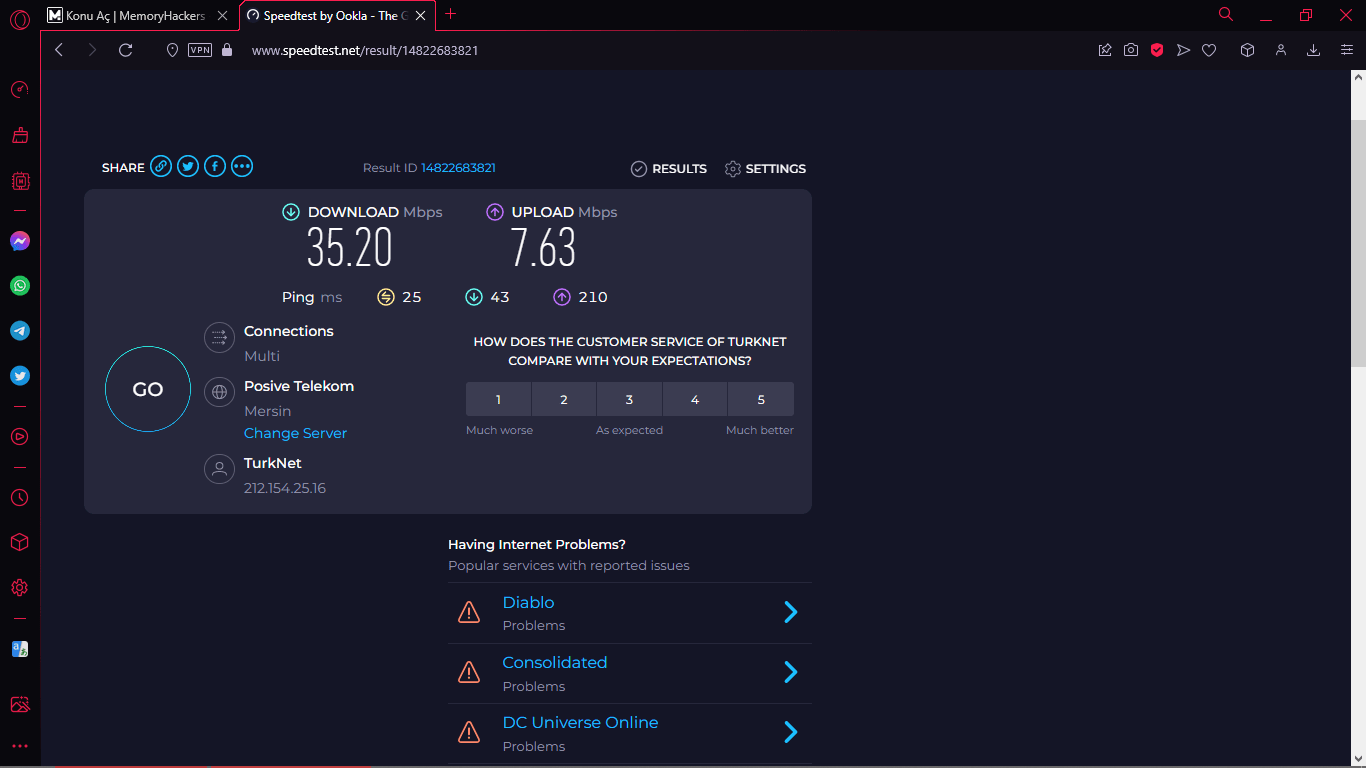Toggle the VPN badge

coord(200,50)
